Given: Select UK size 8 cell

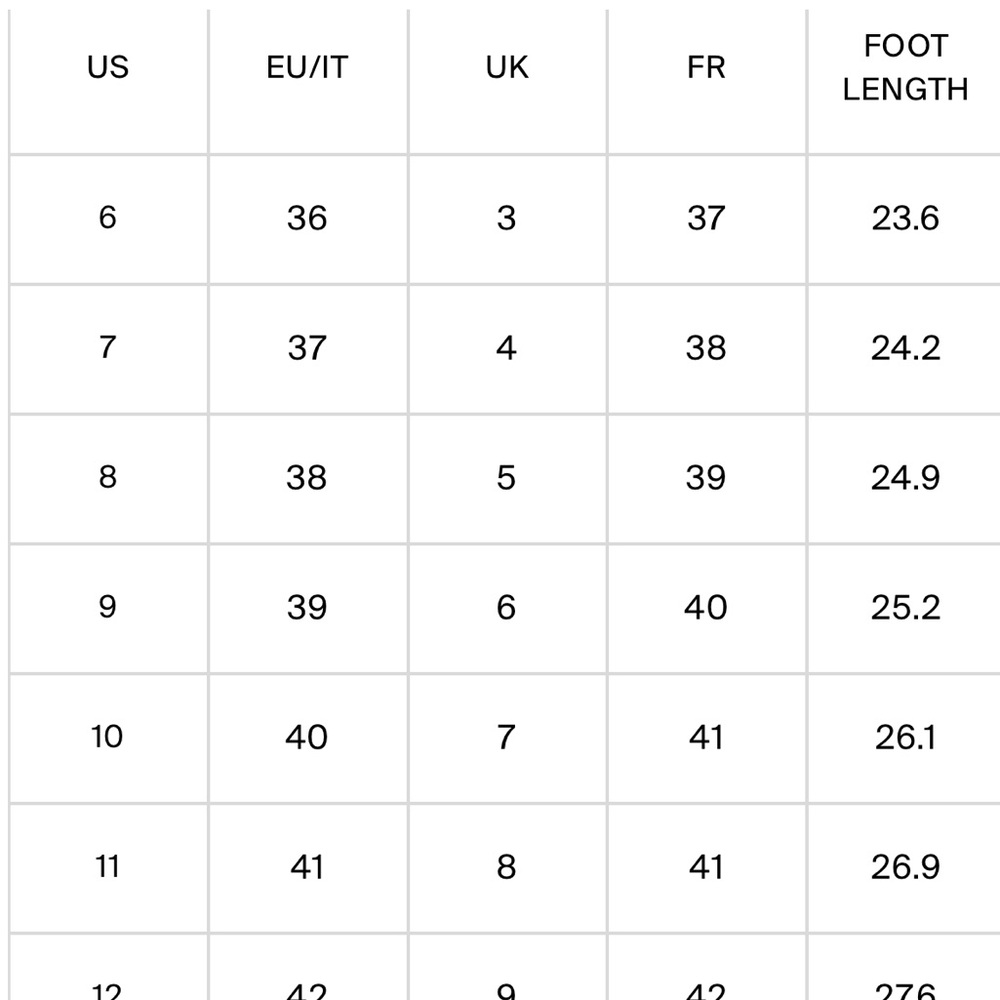Looking at the screenshot, I should [508, 868].
